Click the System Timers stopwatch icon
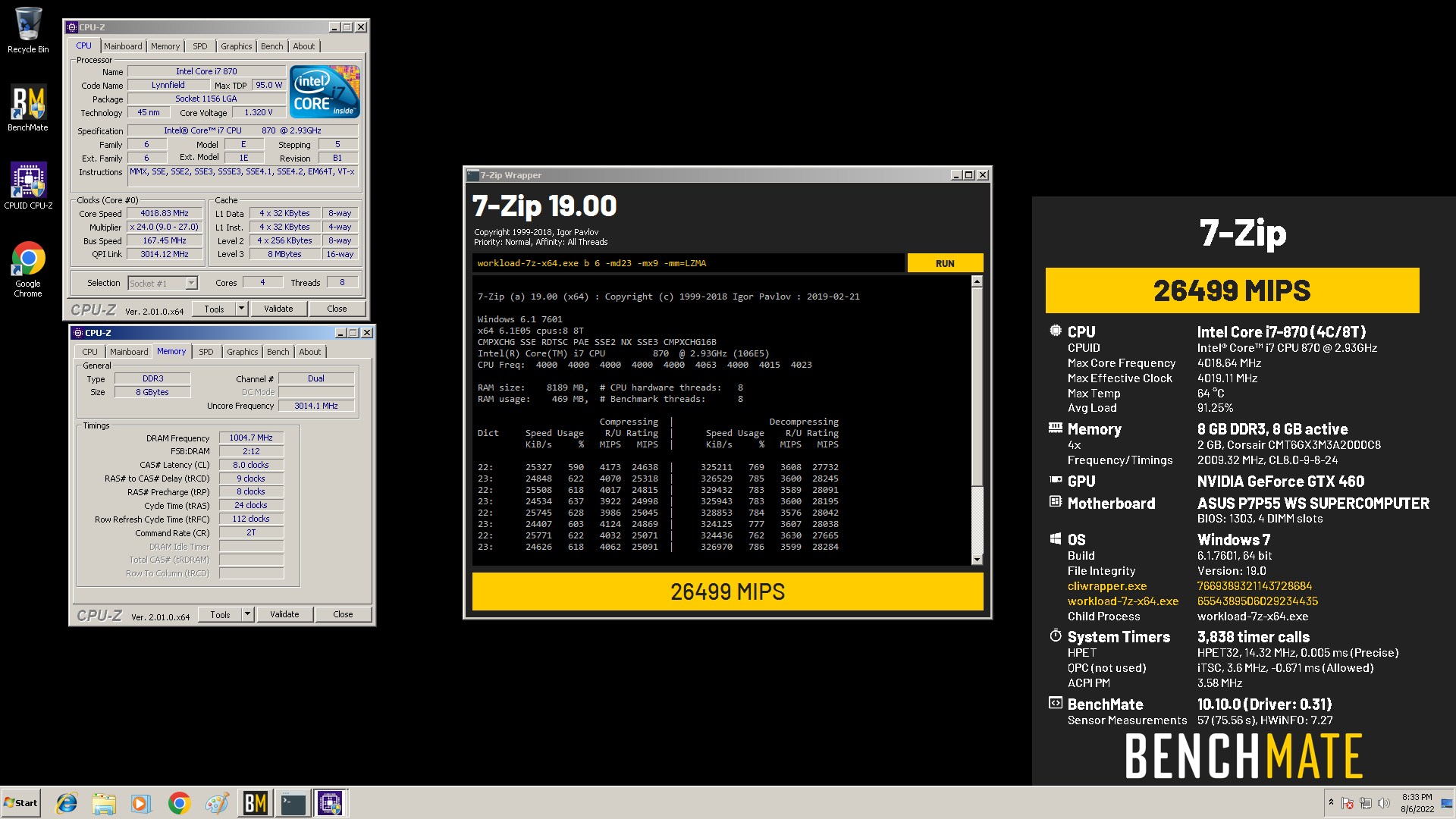 1055,635
